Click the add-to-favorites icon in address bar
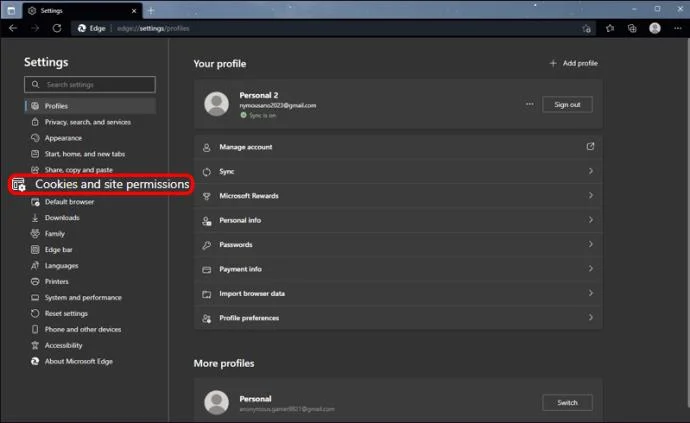The image size is (690, 423). (x=586, y=29)
